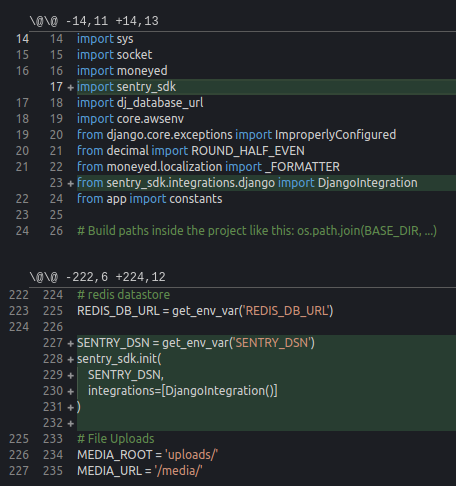This screenshot has width=456, height=486.
Task: Click the plus marker on line 228
Action: coord(70,360)
